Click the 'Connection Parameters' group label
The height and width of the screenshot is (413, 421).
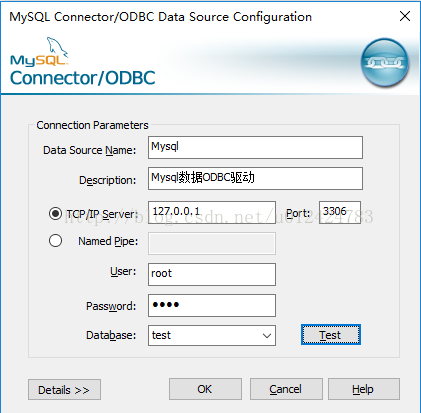click(92, 125)
